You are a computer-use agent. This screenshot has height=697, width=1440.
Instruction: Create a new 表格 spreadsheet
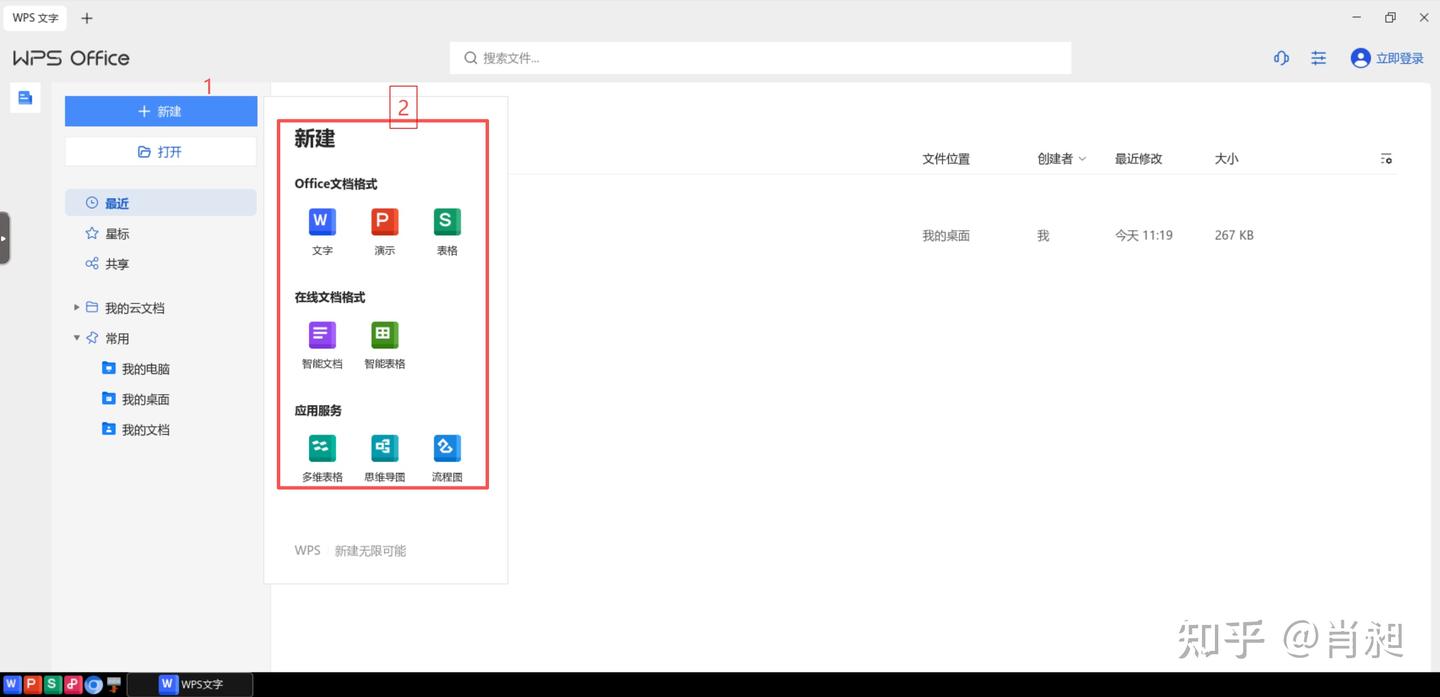(447, 231)
